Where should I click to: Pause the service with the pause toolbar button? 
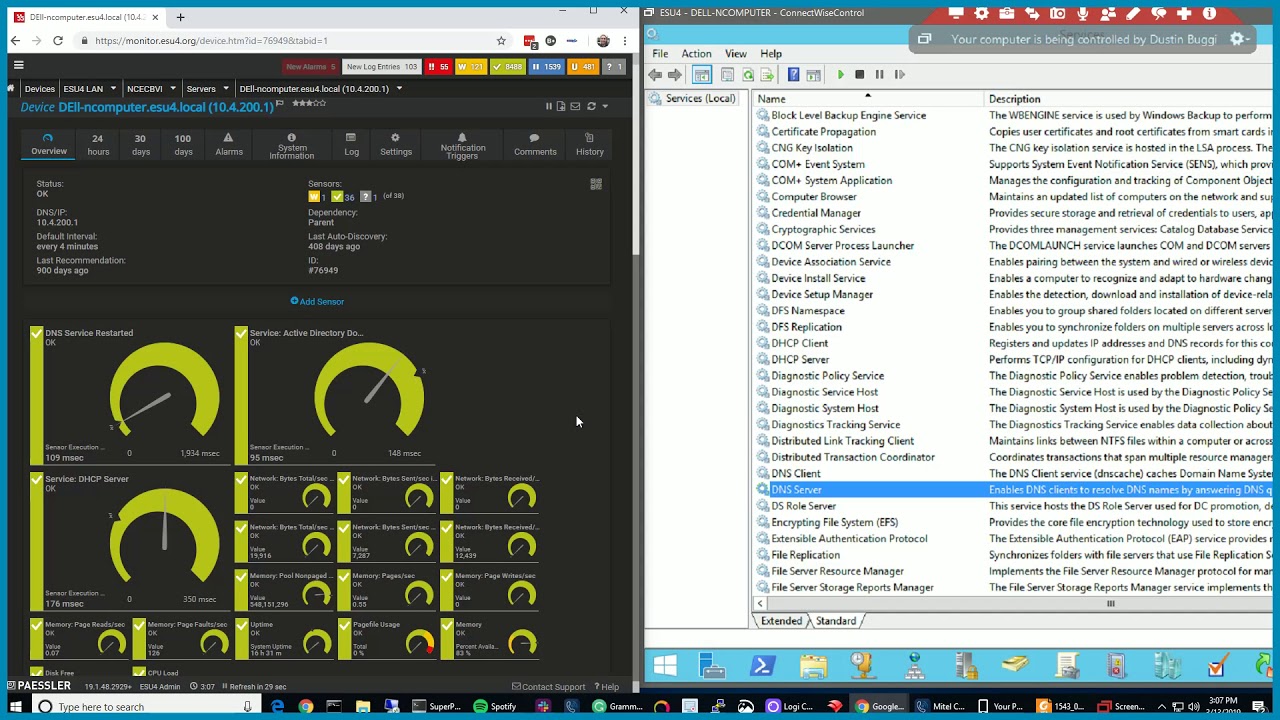click(x=879, y=75)
